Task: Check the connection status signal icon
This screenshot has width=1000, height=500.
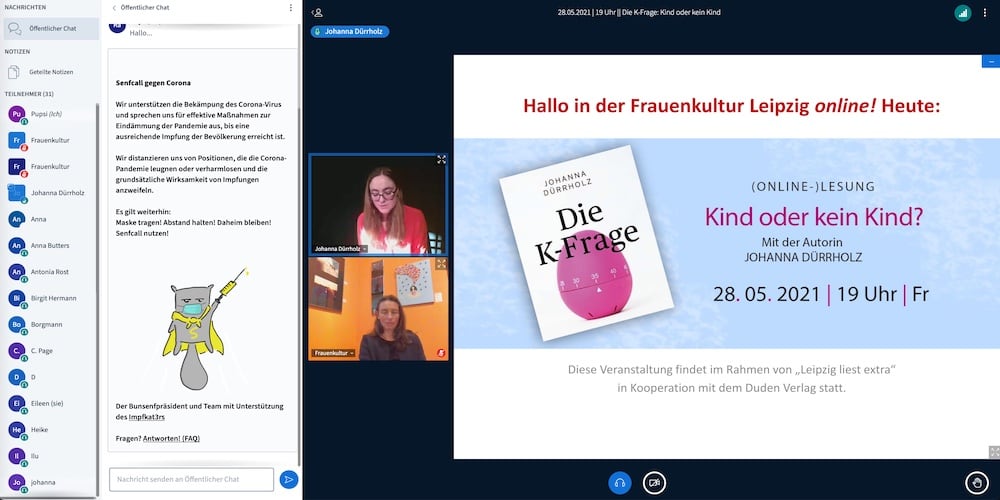Action: pyautogui.click(x=962, y=13)
